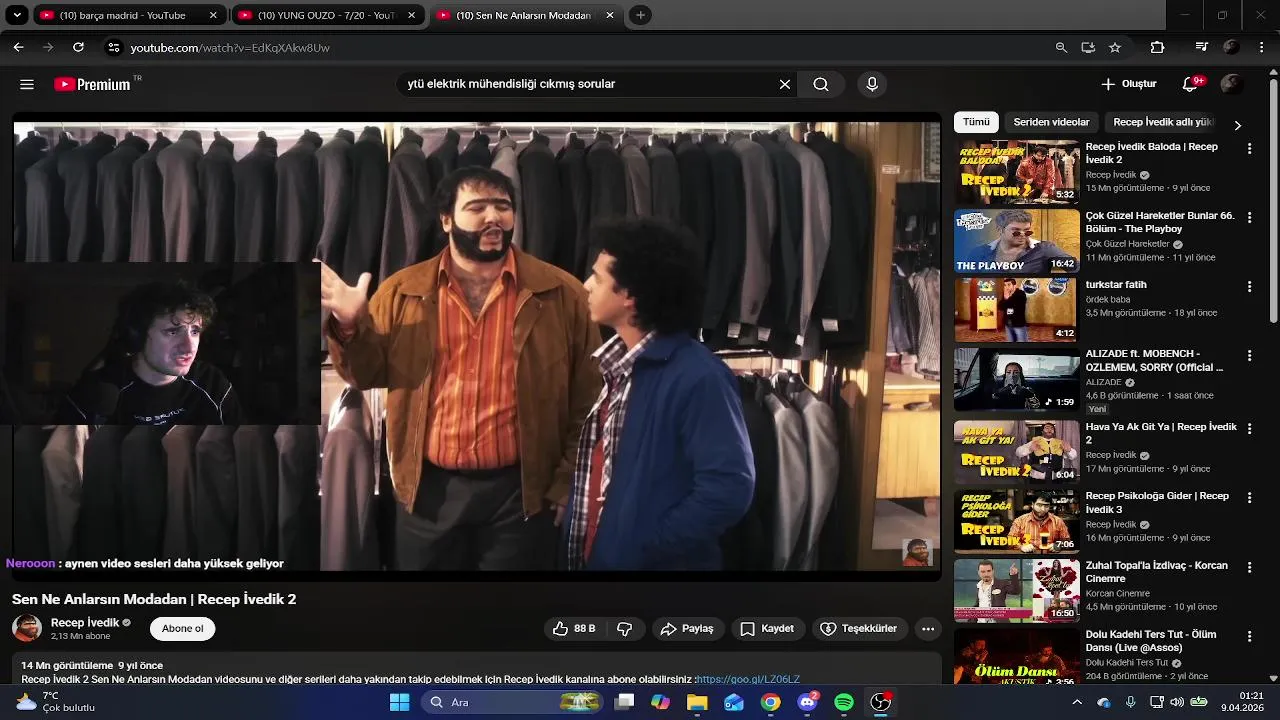Select the Seriden videolar chip

[1051, 122]
